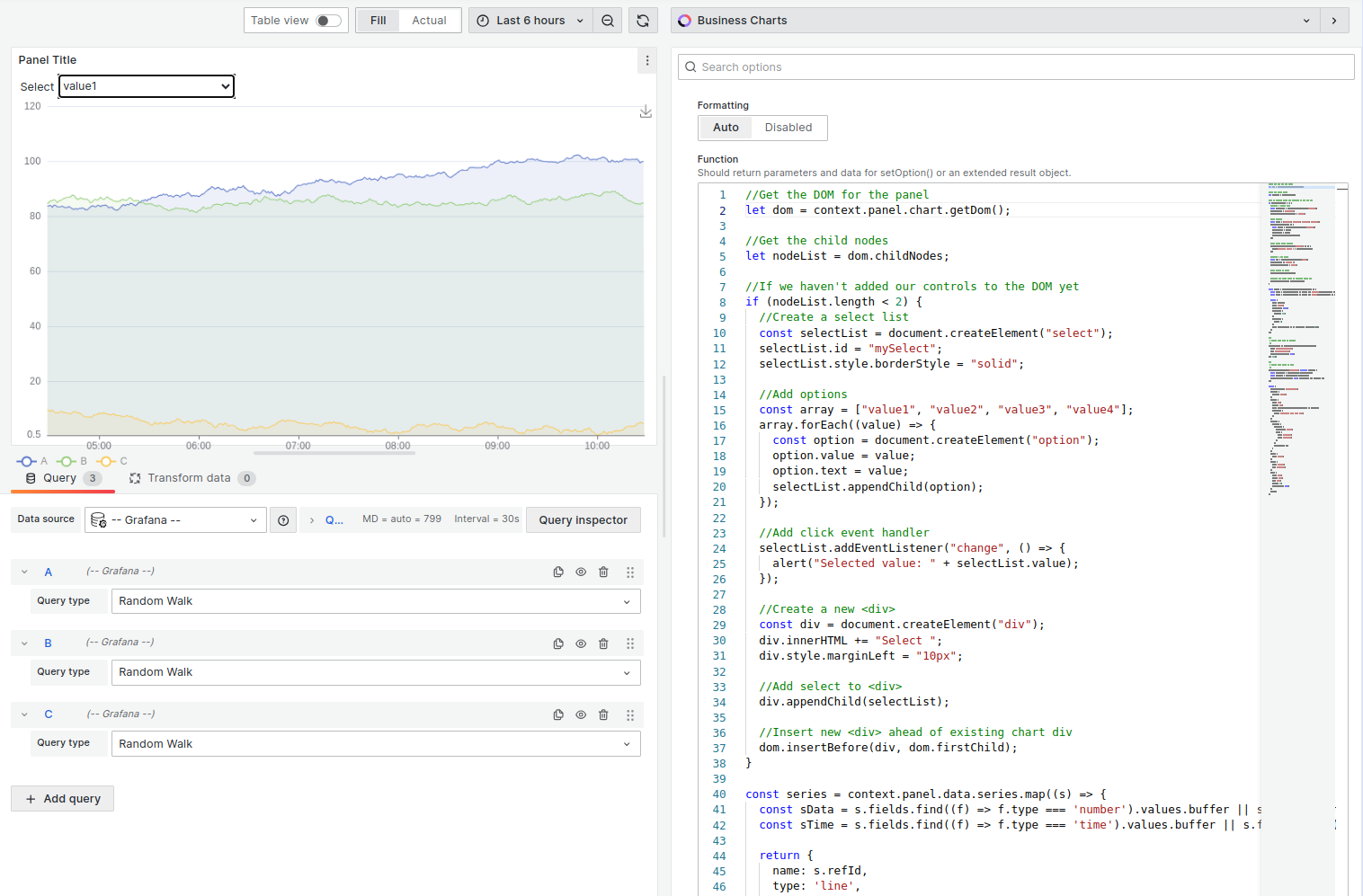Download chart using export icon above graph
This screenshot has height=896, width=1363.
pos(646,111)
